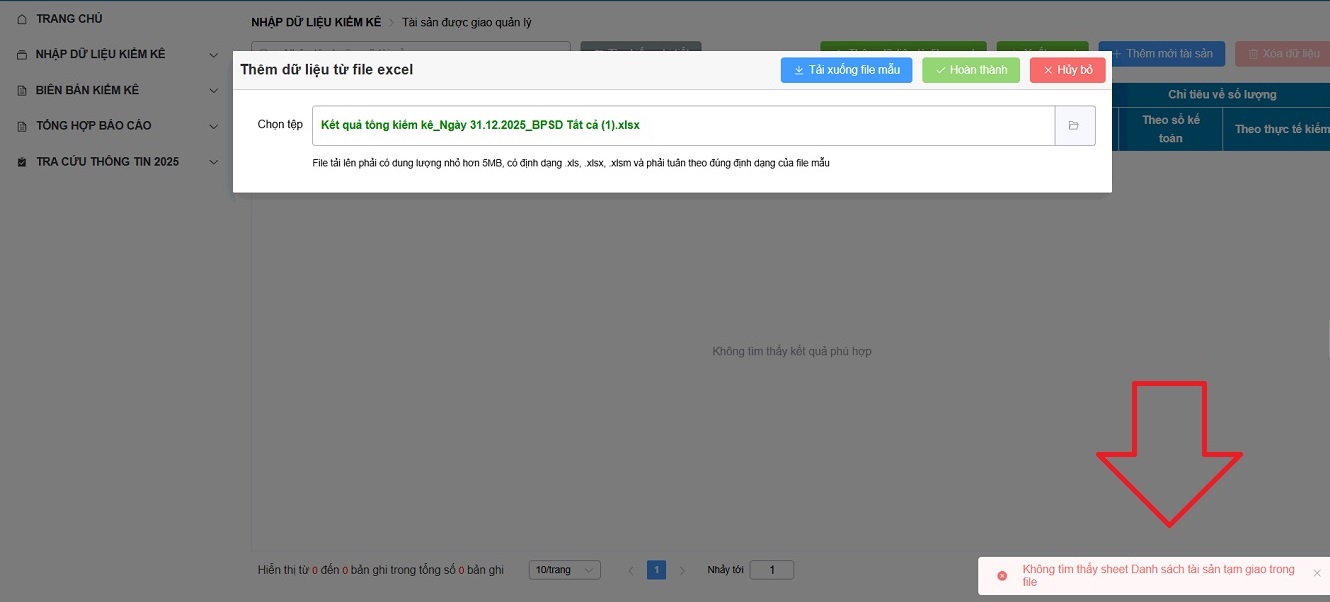Click the Thêm dữ liệu từ file excel title
1330x602 pixels.
pos(326,70)
